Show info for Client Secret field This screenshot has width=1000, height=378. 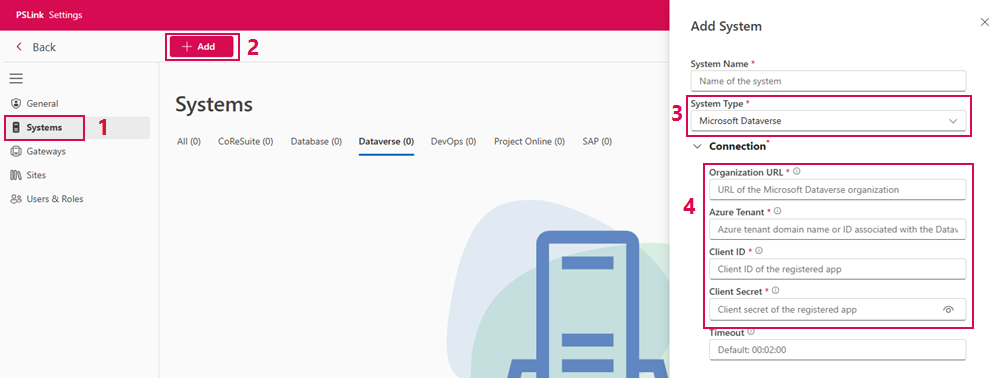[776, 290]
